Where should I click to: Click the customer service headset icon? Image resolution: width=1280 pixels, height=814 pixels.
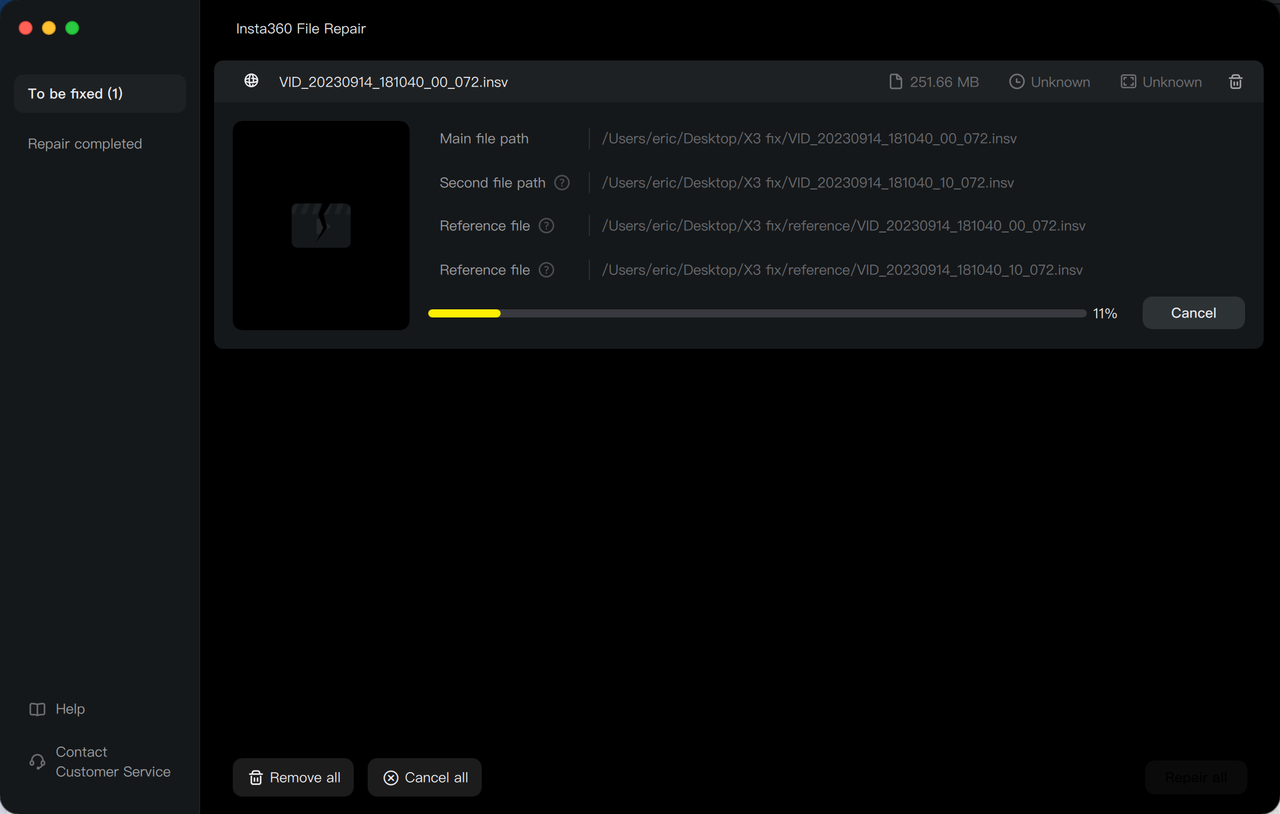(37, 762)
